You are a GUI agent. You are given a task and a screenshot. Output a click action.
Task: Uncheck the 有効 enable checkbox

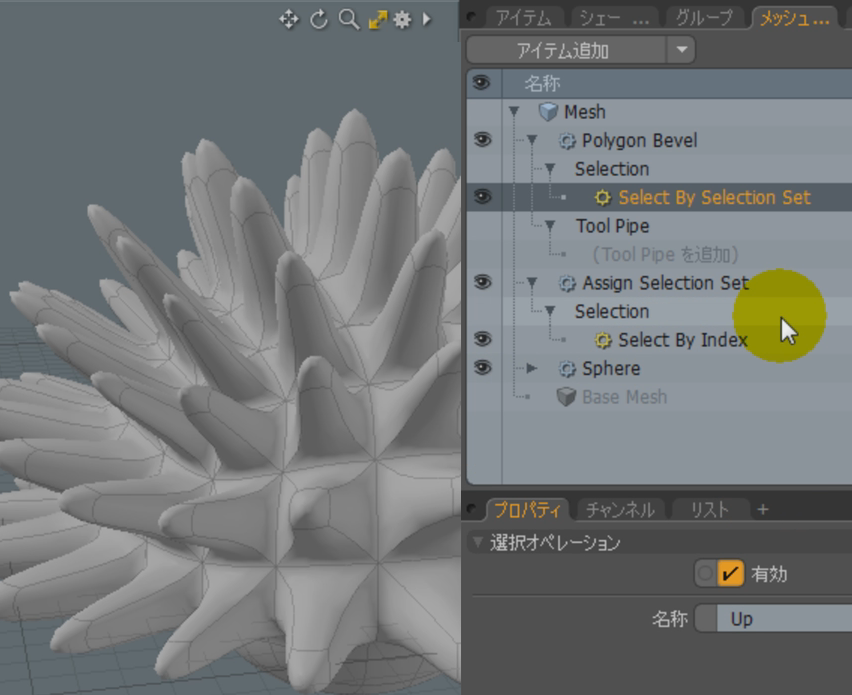(732, 573)
